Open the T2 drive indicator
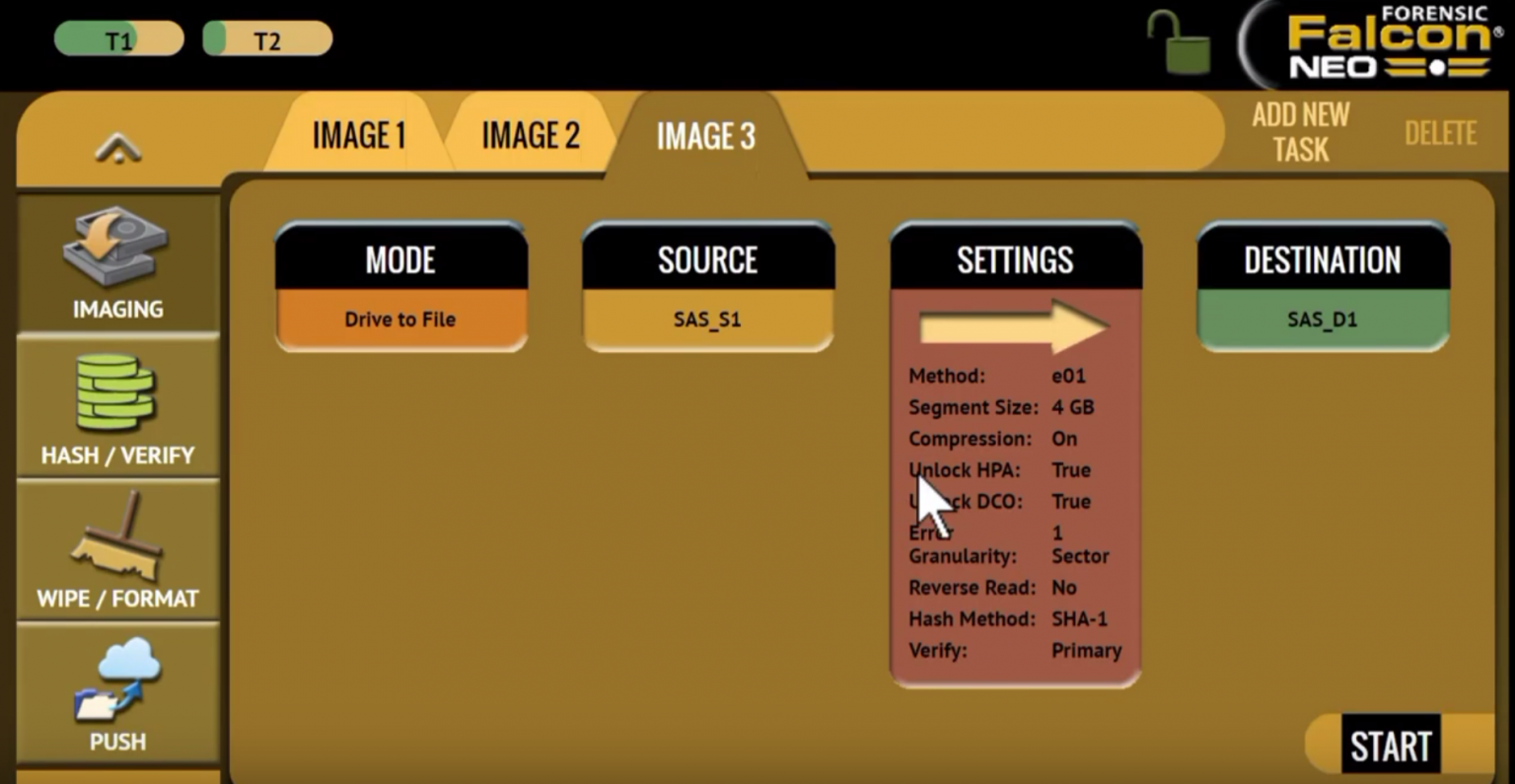The width and height of the screenshot is (1515, 784). point(266,37)
